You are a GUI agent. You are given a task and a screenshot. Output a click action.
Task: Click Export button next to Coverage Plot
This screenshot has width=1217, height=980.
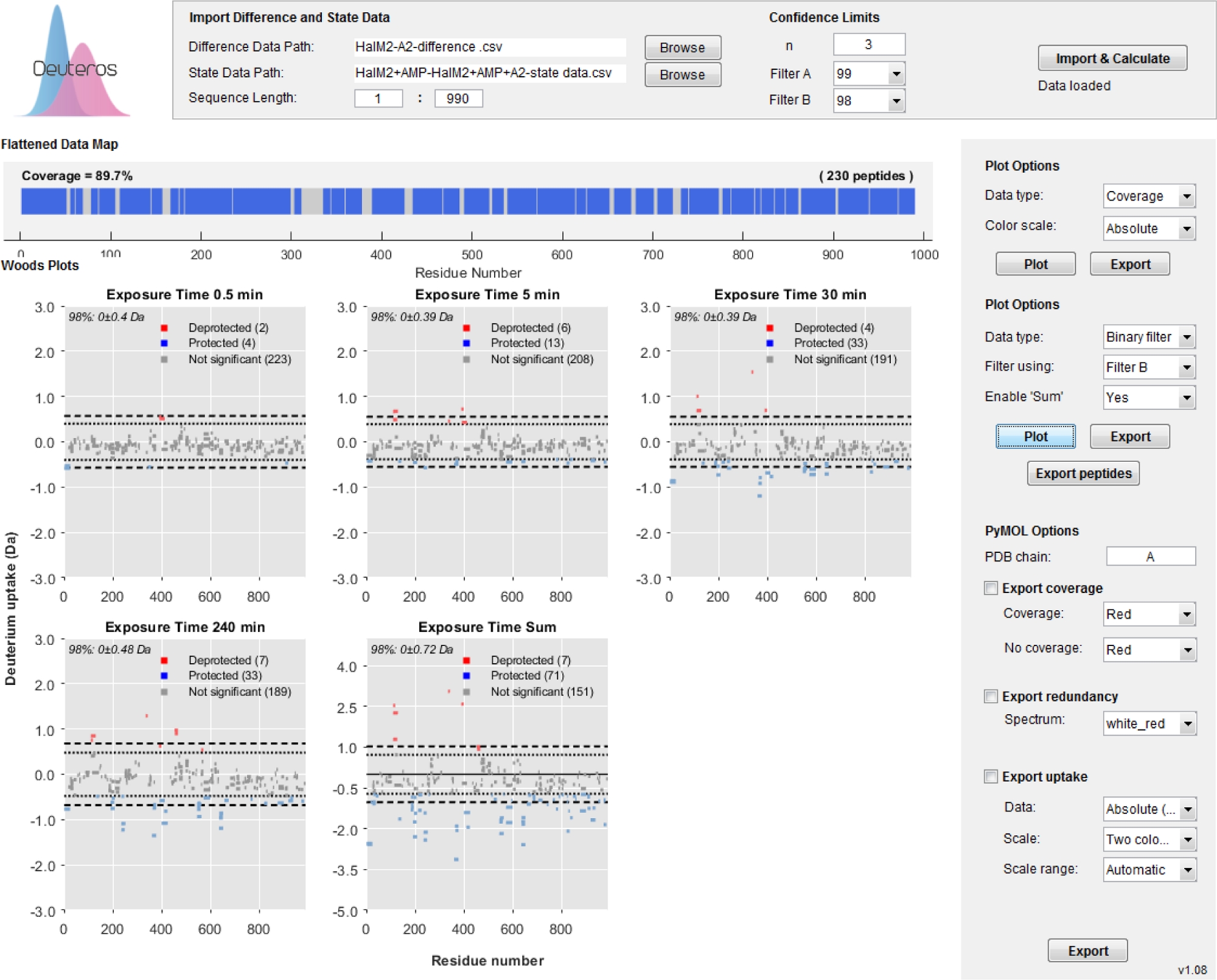1129,264
